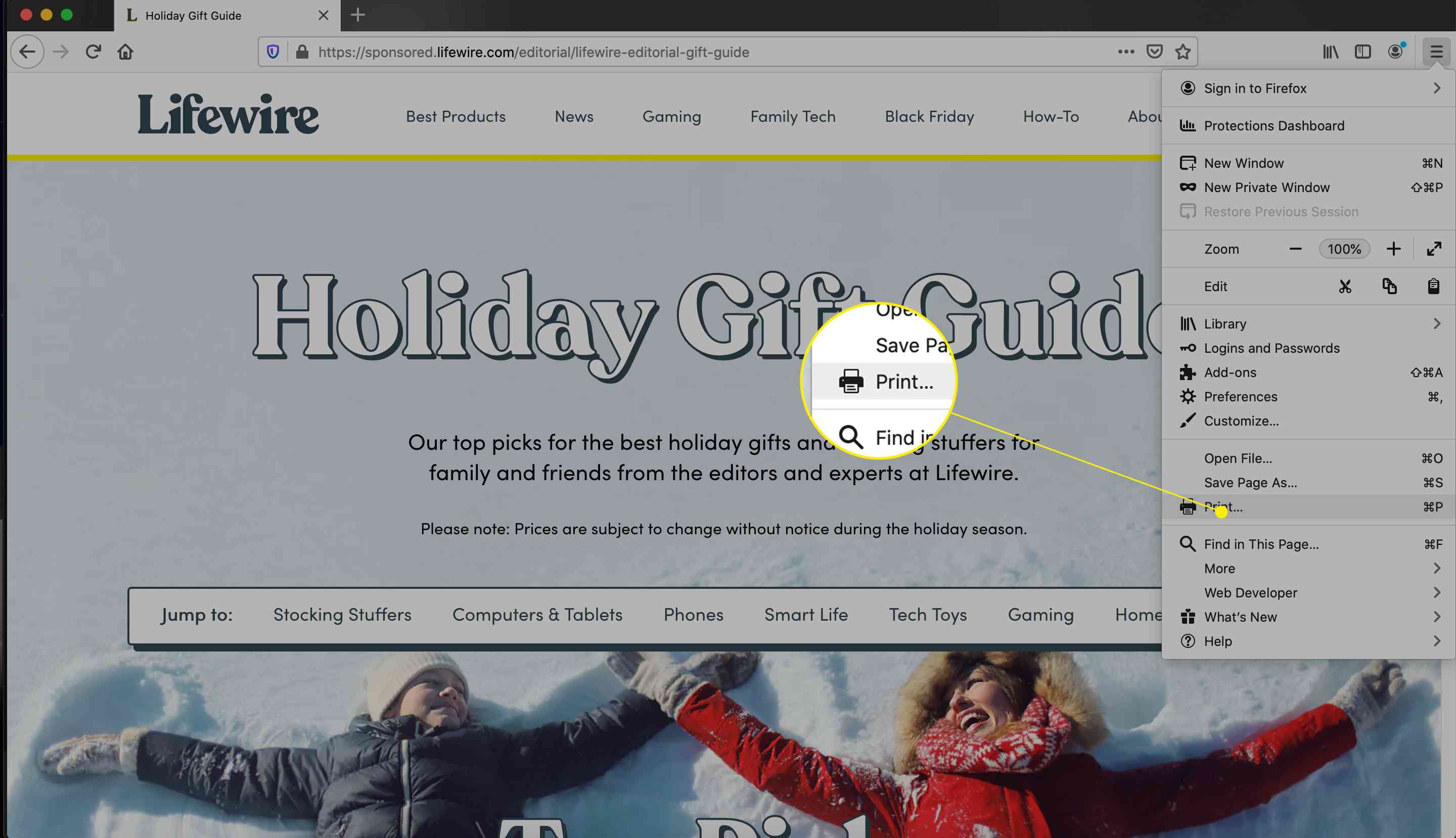The width and height of the screenshot is (1456, 838).
Task: Jump to Stocking Stuffers section
Action: [x=341, y=613]
